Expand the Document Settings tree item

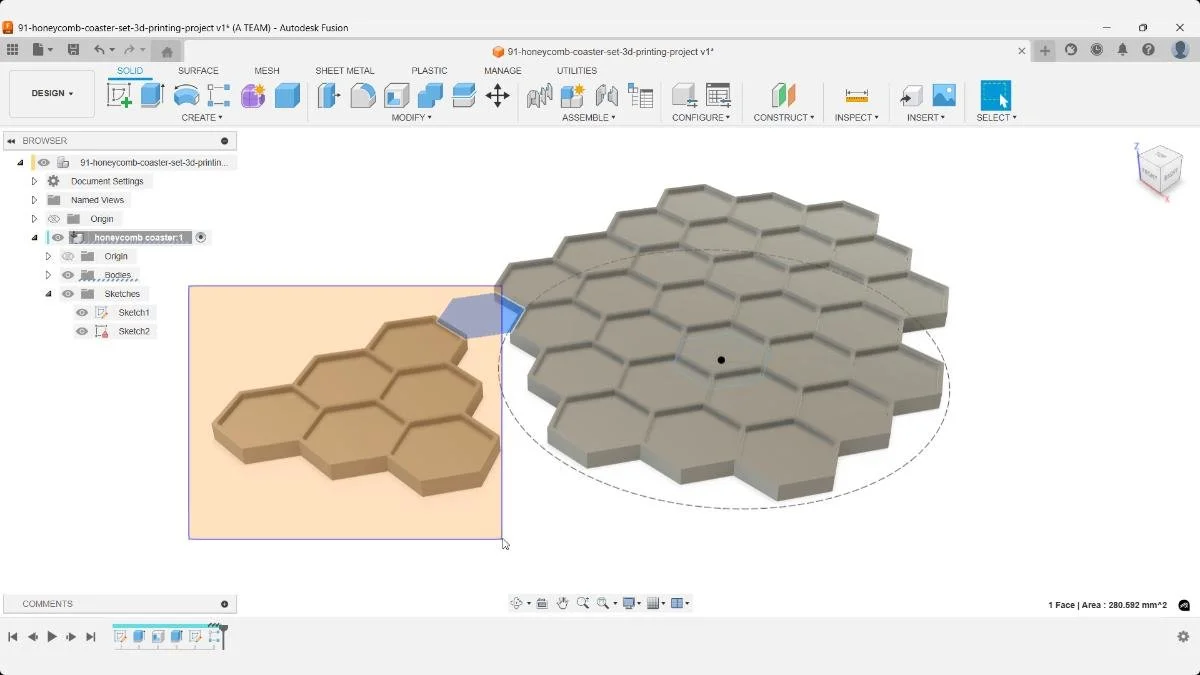[34, 181]
